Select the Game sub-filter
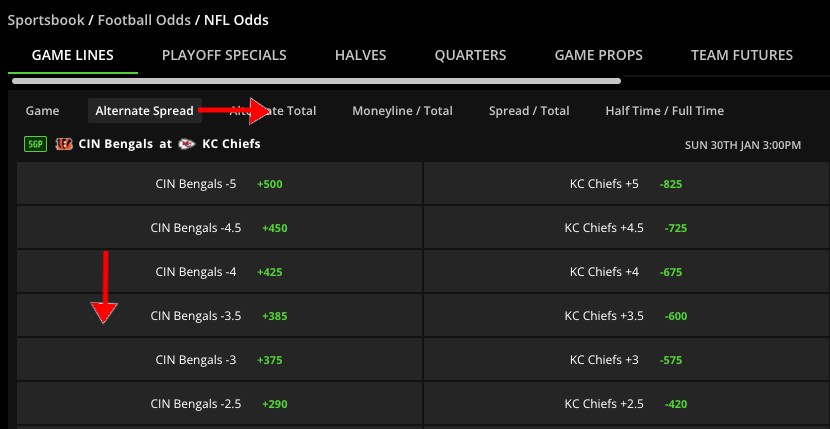 [42, 111]
